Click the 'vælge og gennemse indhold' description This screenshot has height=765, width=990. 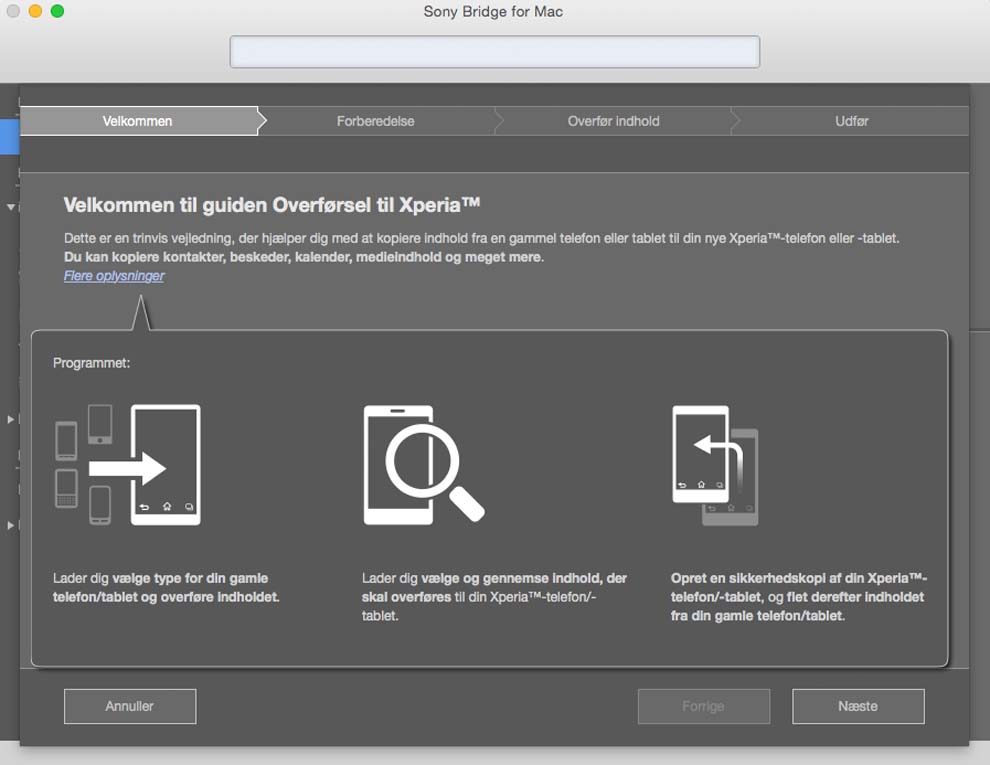tap(494, 596)
